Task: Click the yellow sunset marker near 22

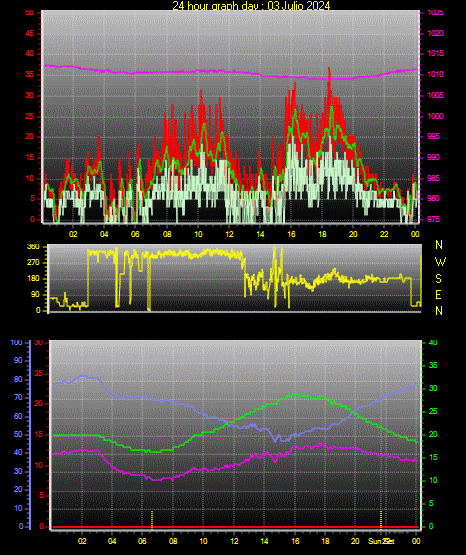Action: (x=381, y=520)
